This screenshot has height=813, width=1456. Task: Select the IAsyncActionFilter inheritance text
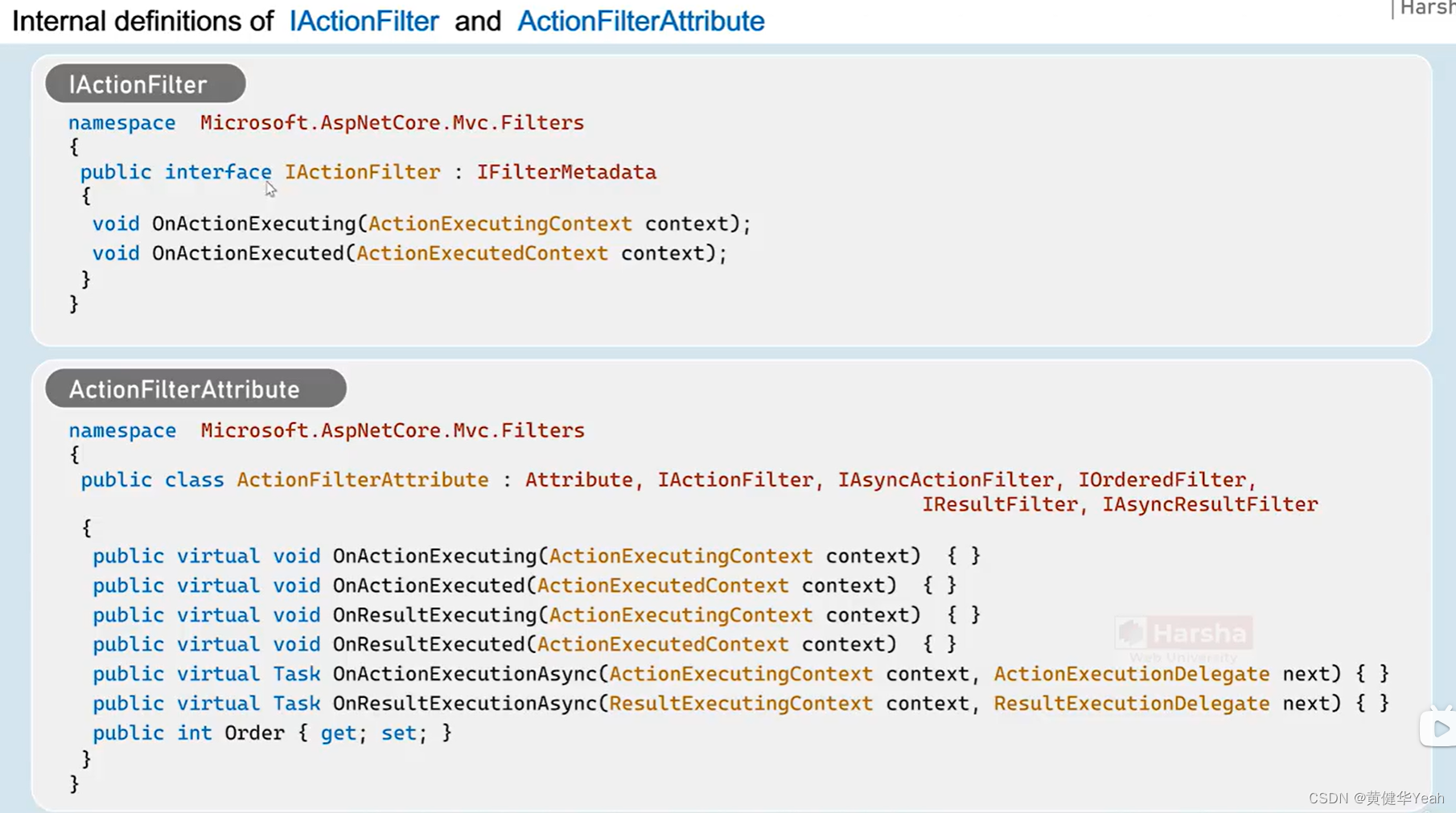tap(947, 478)
